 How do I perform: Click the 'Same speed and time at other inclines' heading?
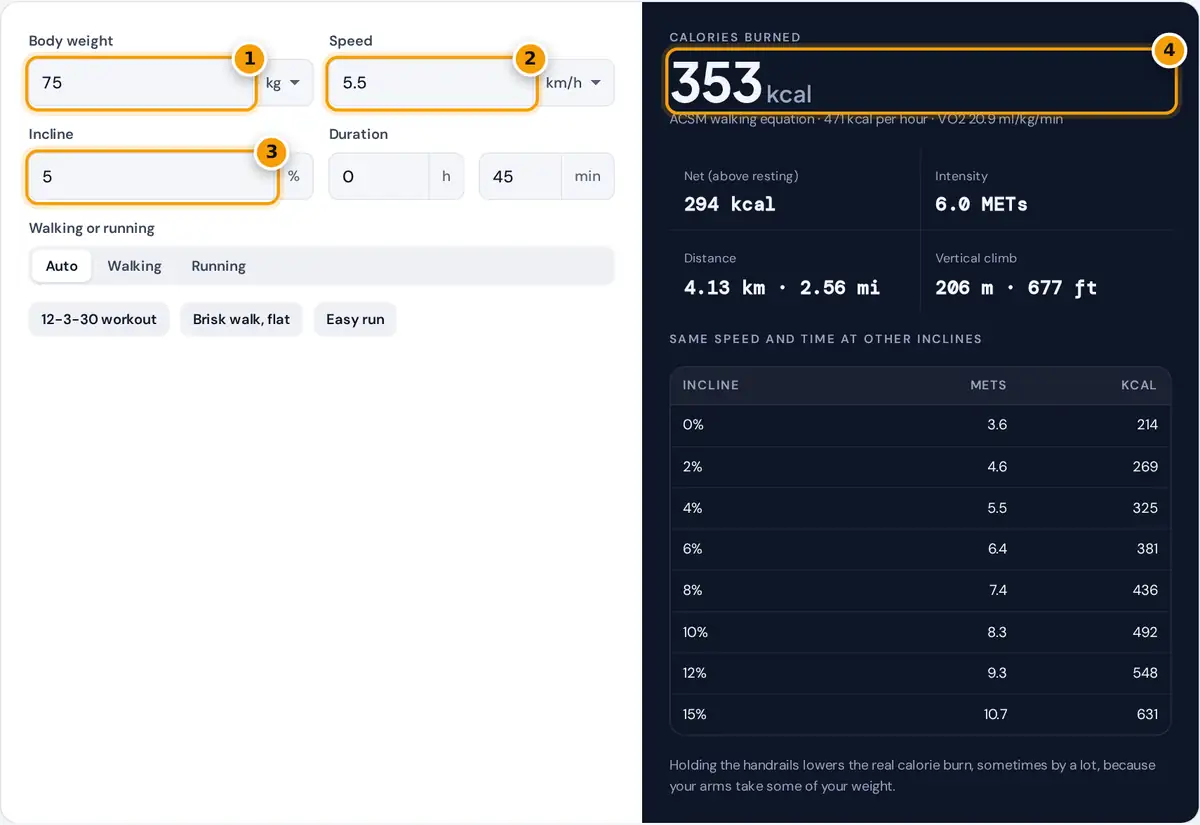[x=826, y=339]
